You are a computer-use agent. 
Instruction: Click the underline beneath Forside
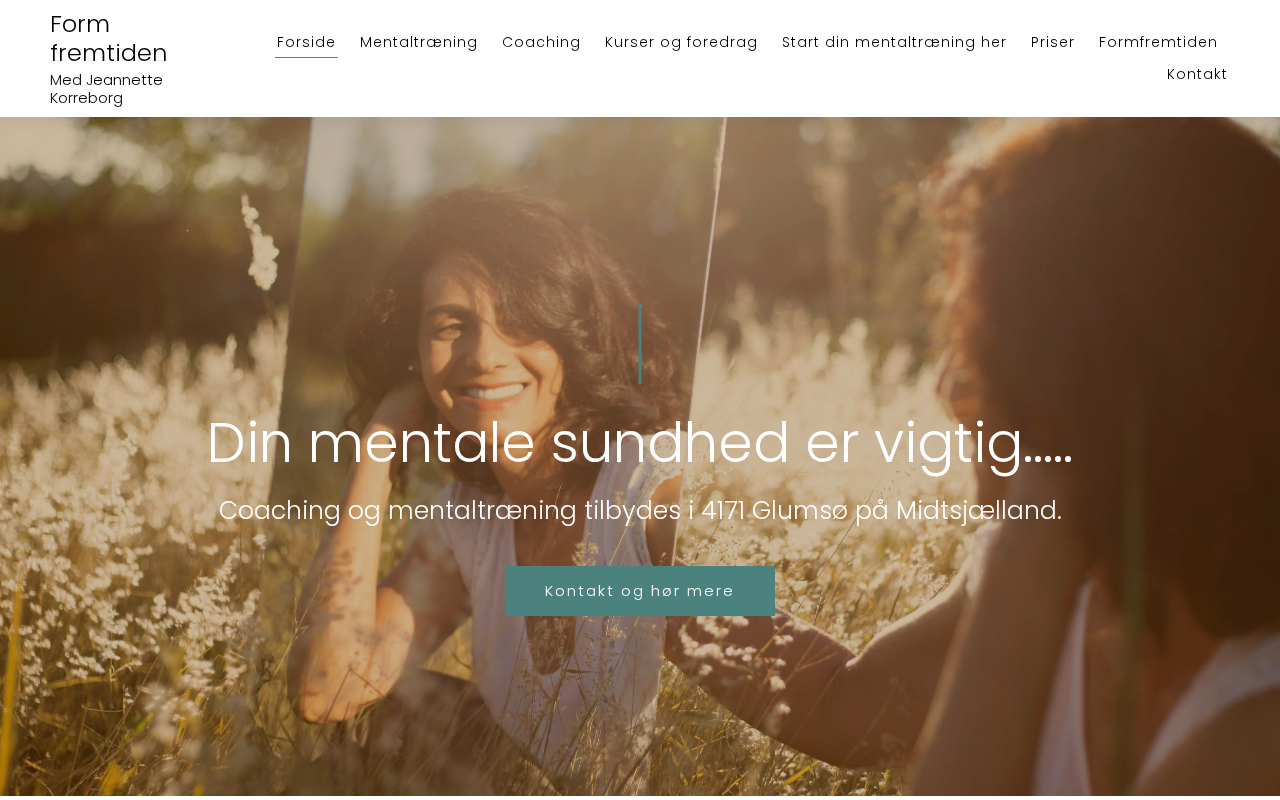(306, 57)
